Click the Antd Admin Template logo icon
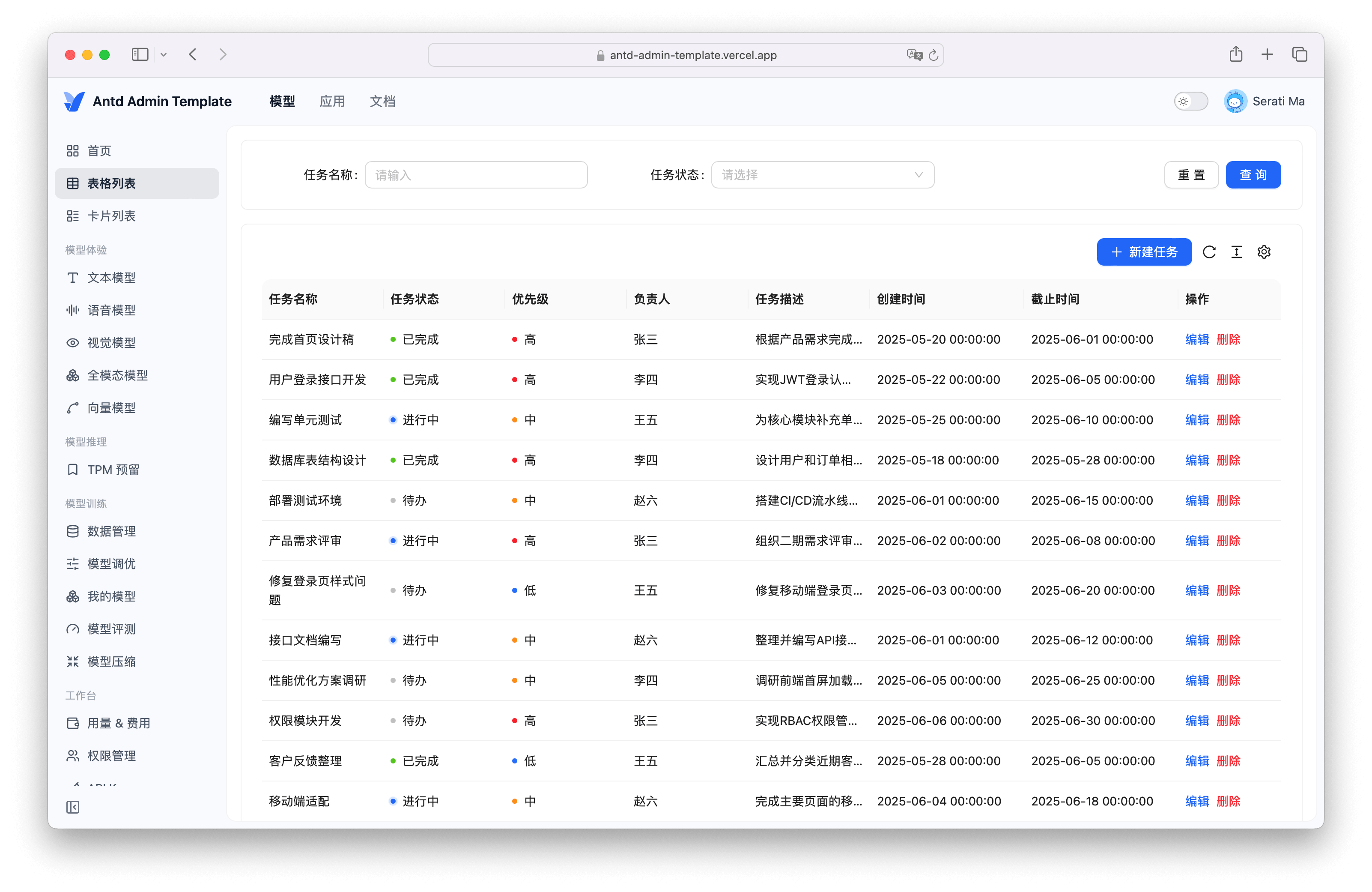Viewport: 1372px width, 892px height. click(x=74, y=102)
